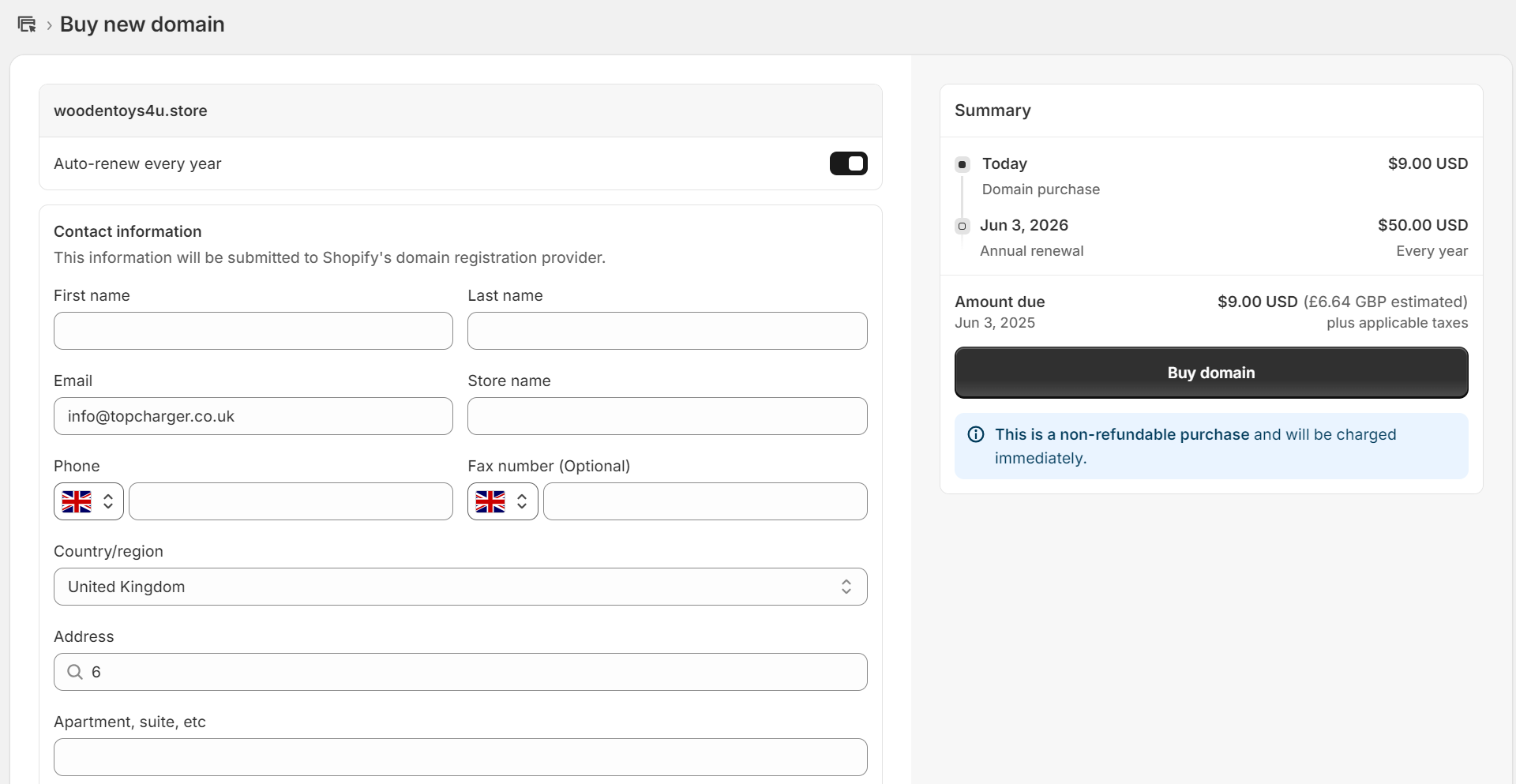This screenshot has width=1516, height=784.
Task: Click the Fax number input
Action: pyautogui.click(x=705, y=501)
